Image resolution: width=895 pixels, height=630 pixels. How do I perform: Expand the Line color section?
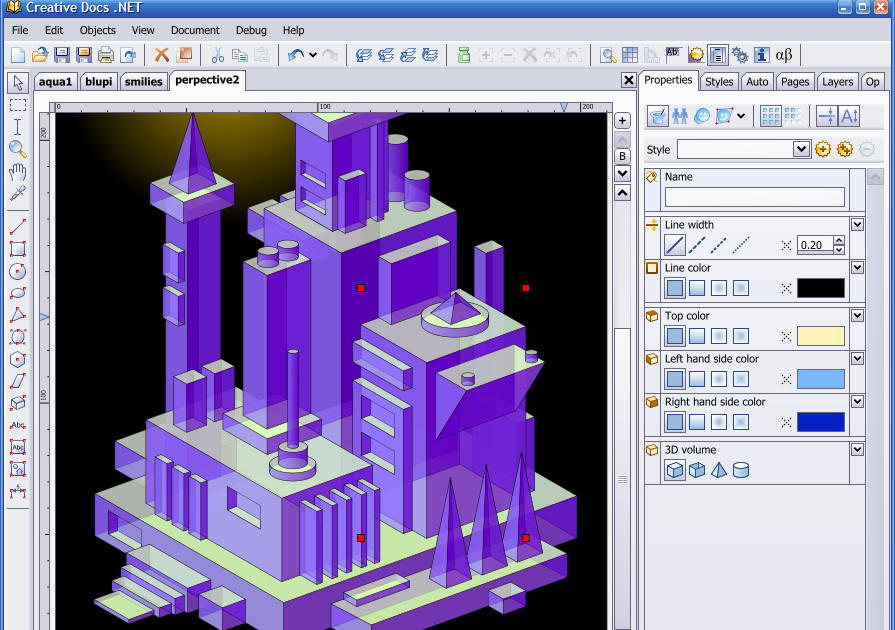click(x=857, y=268)
